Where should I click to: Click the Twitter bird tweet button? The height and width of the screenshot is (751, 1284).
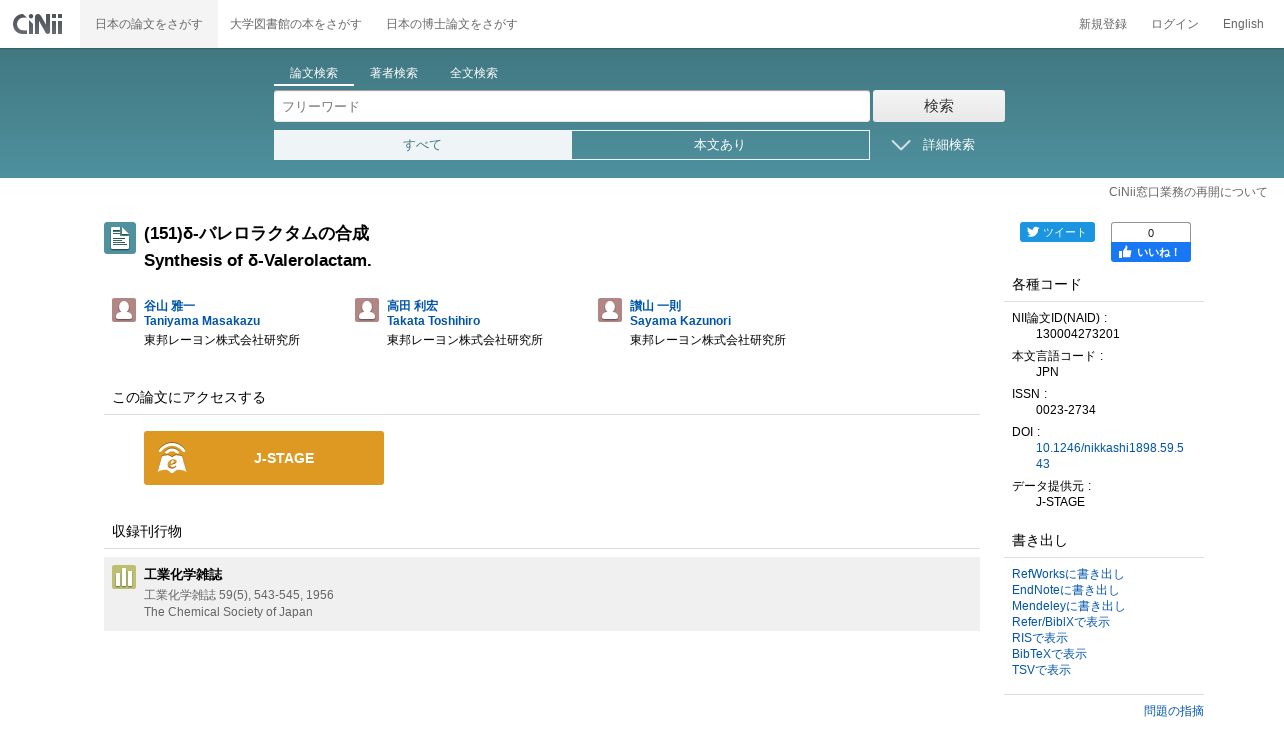pos(1057,232)
